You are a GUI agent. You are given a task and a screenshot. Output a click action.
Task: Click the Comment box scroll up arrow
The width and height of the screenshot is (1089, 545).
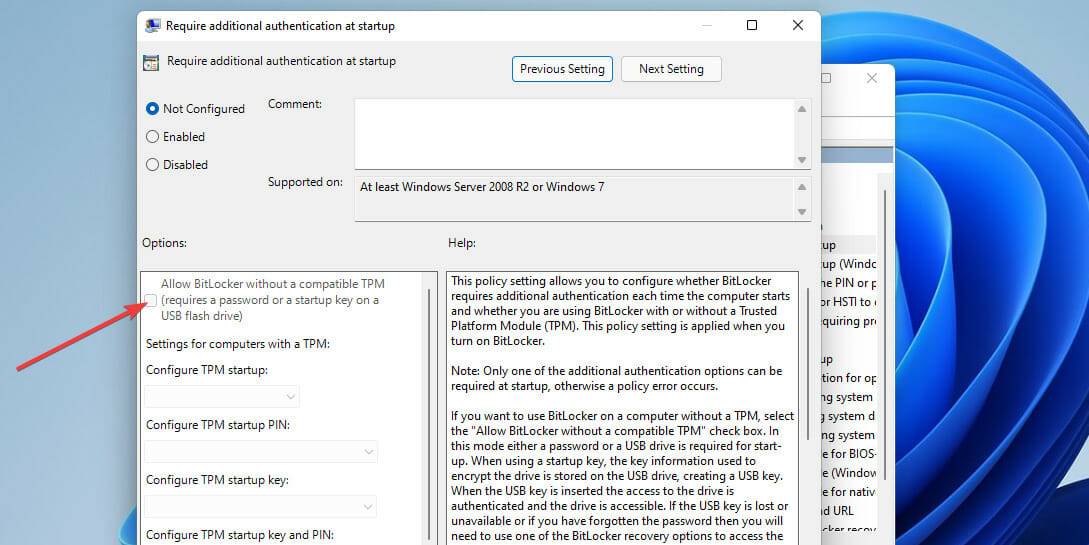(x=802, y=109)
